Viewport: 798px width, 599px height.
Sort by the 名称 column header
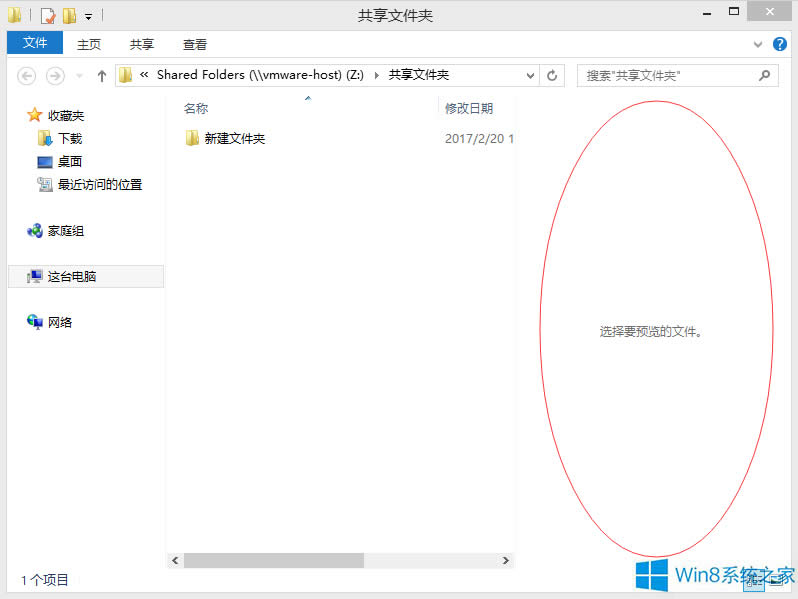pyautogui.click(x=196, y=109)
